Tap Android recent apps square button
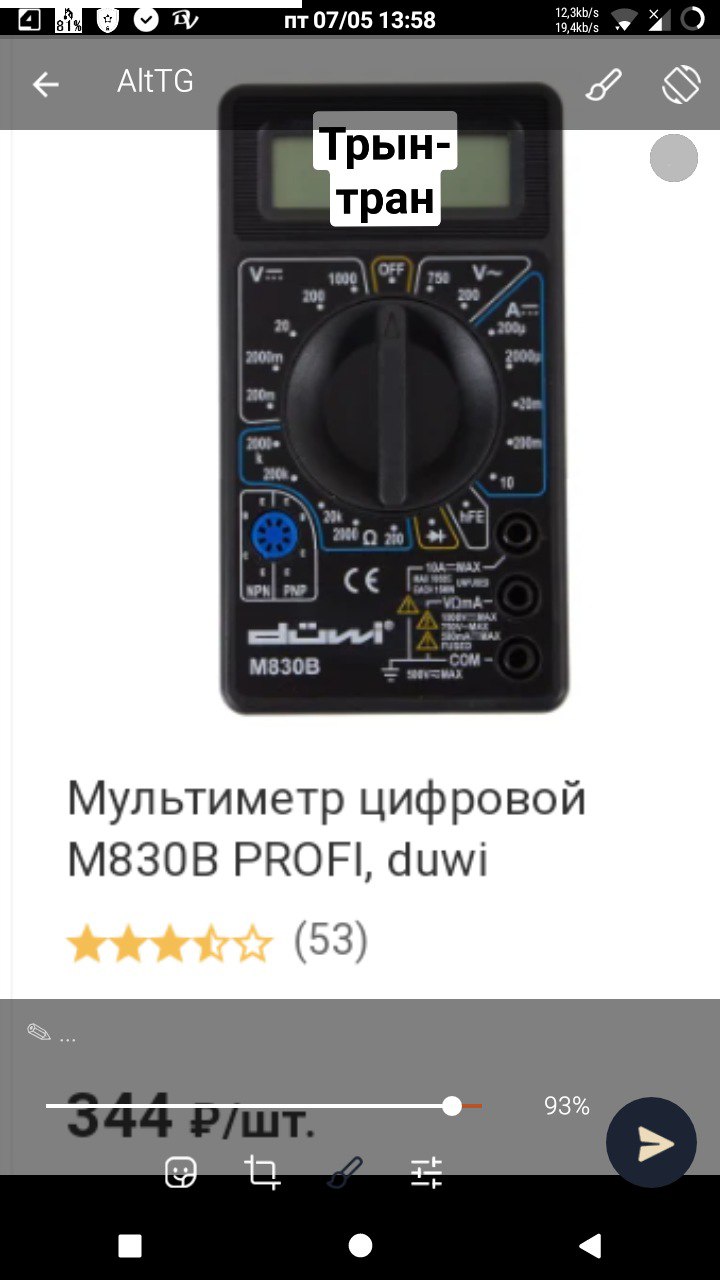 (x=130, y=1245)
